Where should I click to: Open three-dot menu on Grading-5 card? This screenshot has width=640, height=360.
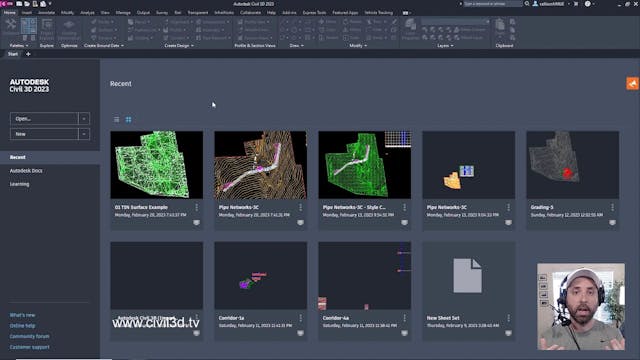612,208
